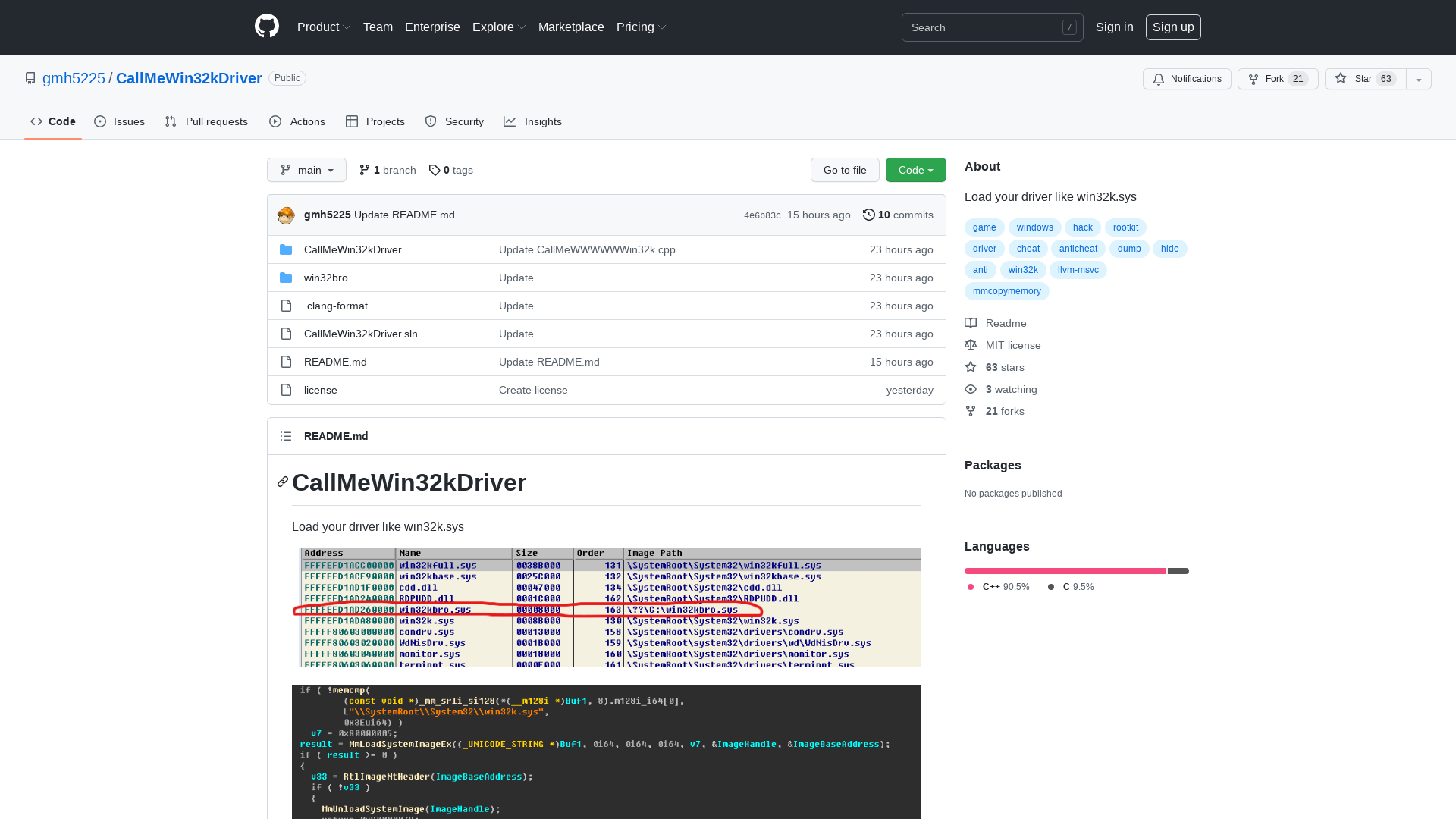Click the Actions play icon
1456x819 pixels.
pos(276,121)
